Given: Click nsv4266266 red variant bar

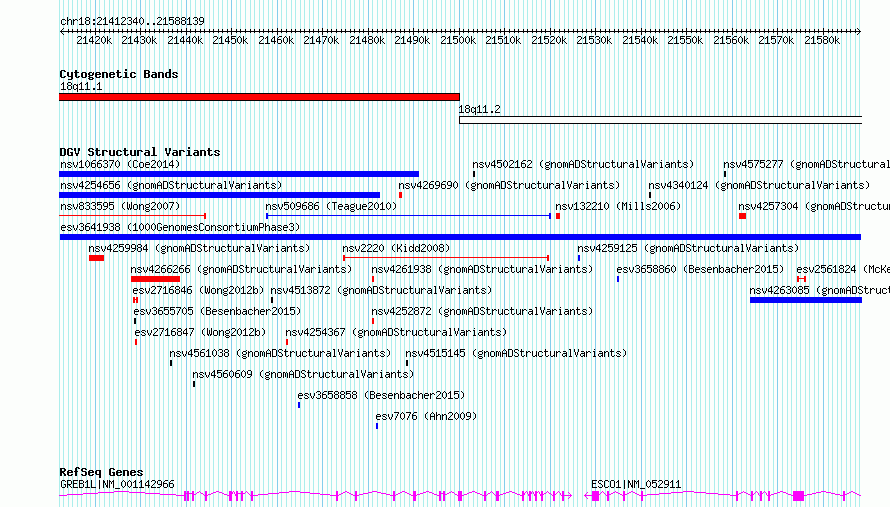Looking at the screenshot, I should (x=156, y=279).
